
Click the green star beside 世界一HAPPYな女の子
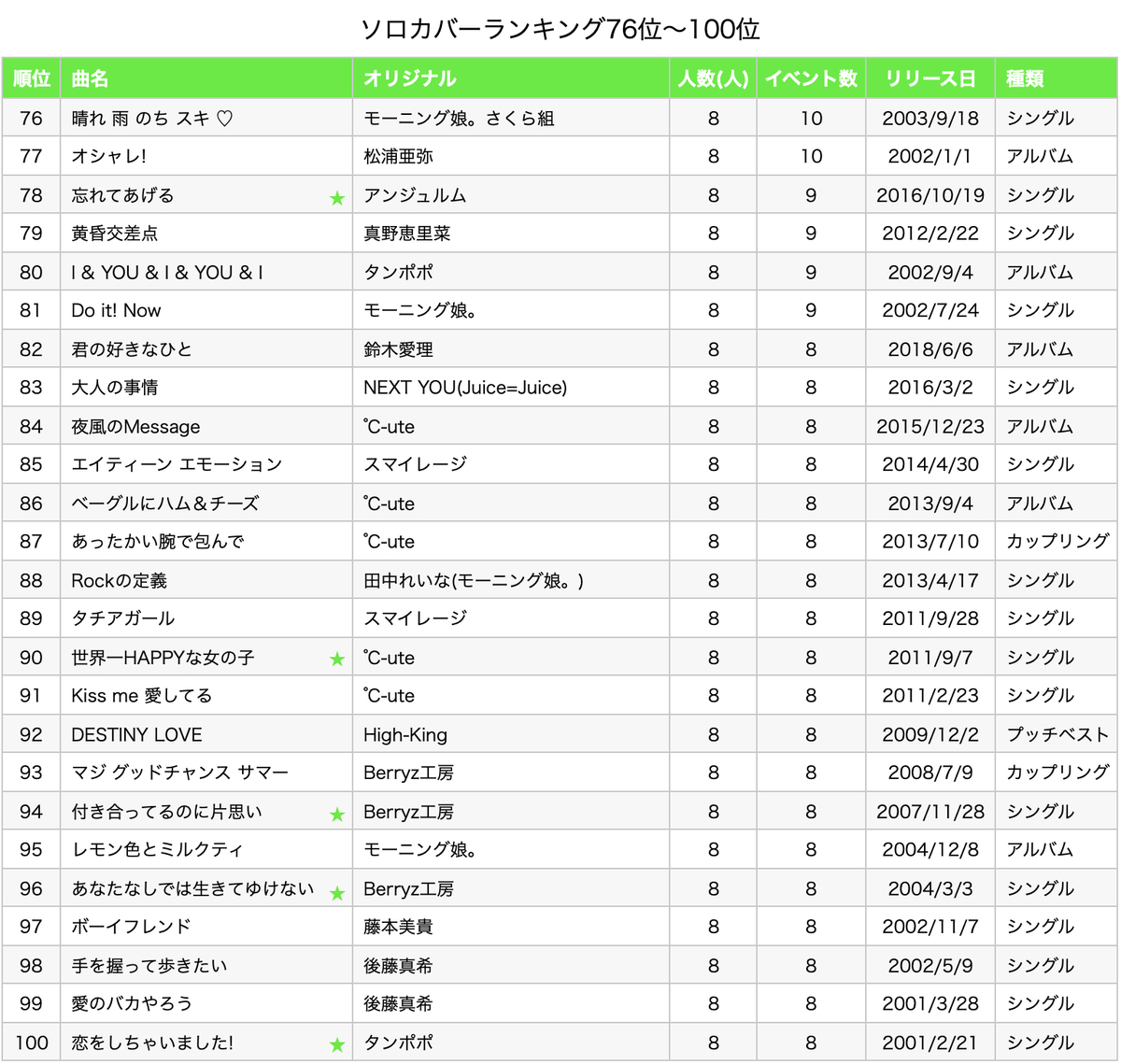[337, 660]
